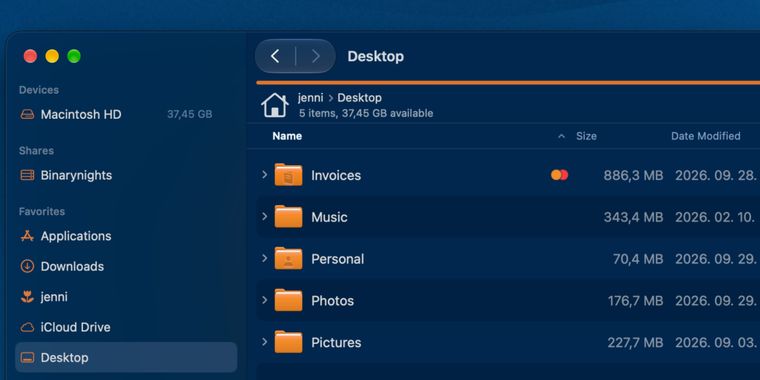Click jenni in the path breadcrumb

(310, 98)
